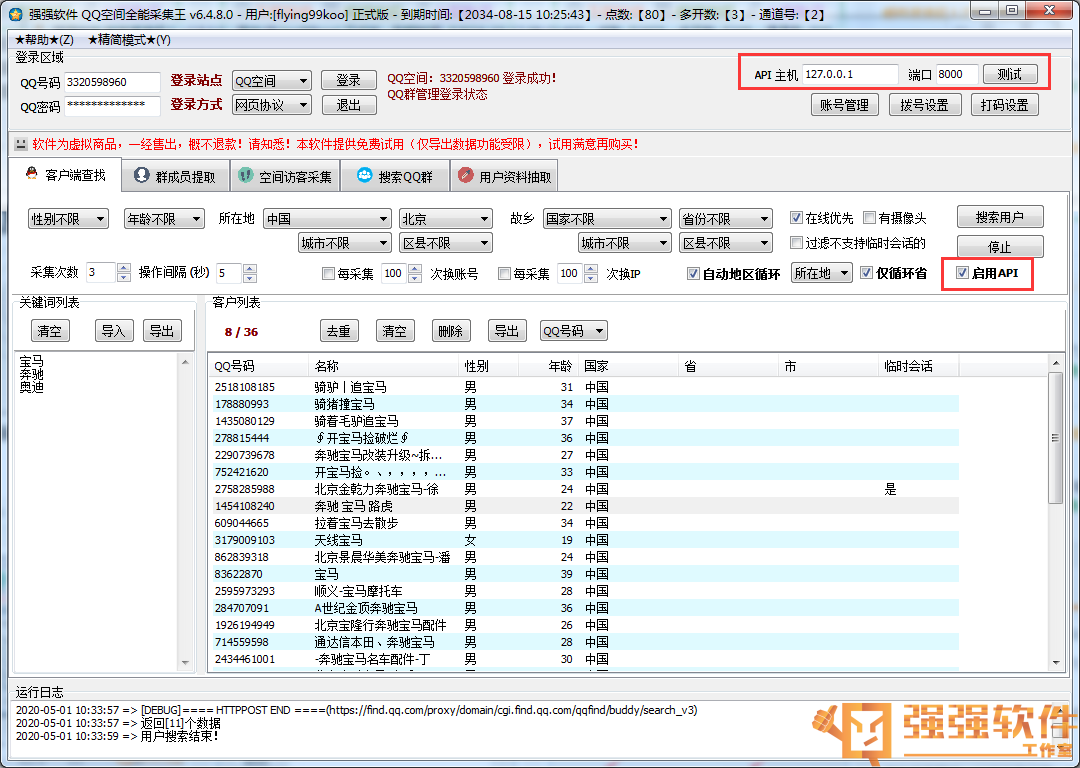
Task: Click the app star icon in title bar
Action: (x=15, y=14)
